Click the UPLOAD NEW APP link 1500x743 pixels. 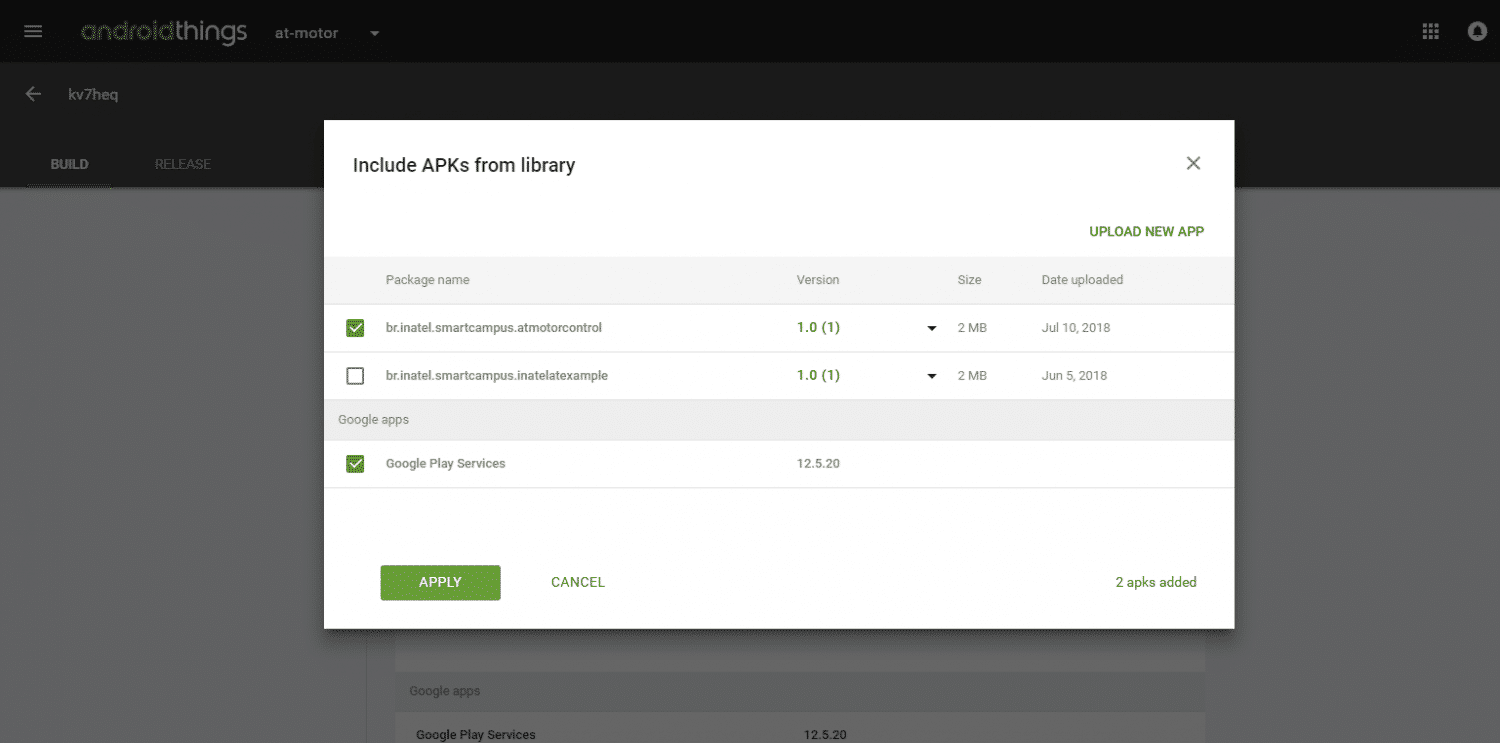1146,231
